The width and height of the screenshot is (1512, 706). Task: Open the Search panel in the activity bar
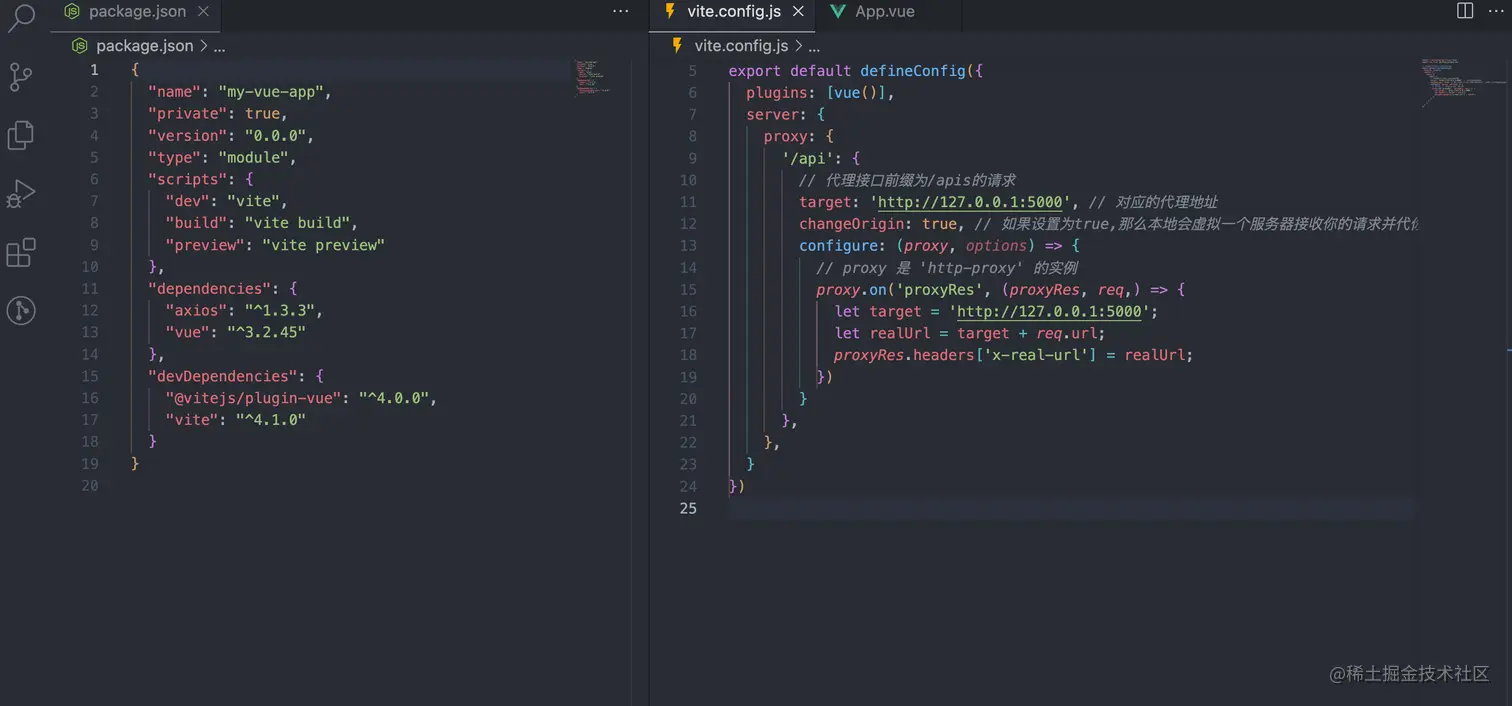tap(22, 19)
